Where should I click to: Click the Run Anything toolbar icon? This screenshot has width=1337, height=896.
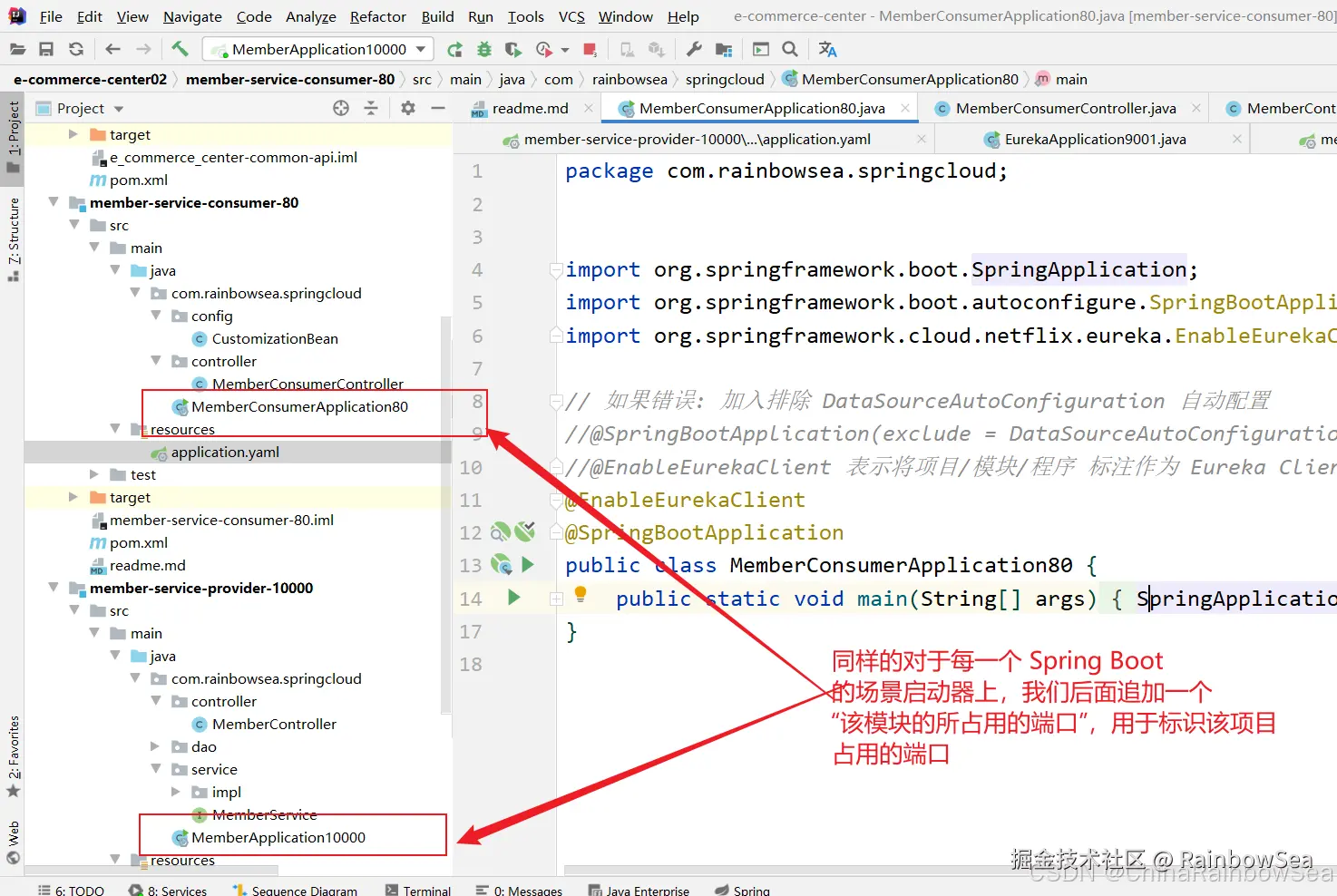pos(761,49)
